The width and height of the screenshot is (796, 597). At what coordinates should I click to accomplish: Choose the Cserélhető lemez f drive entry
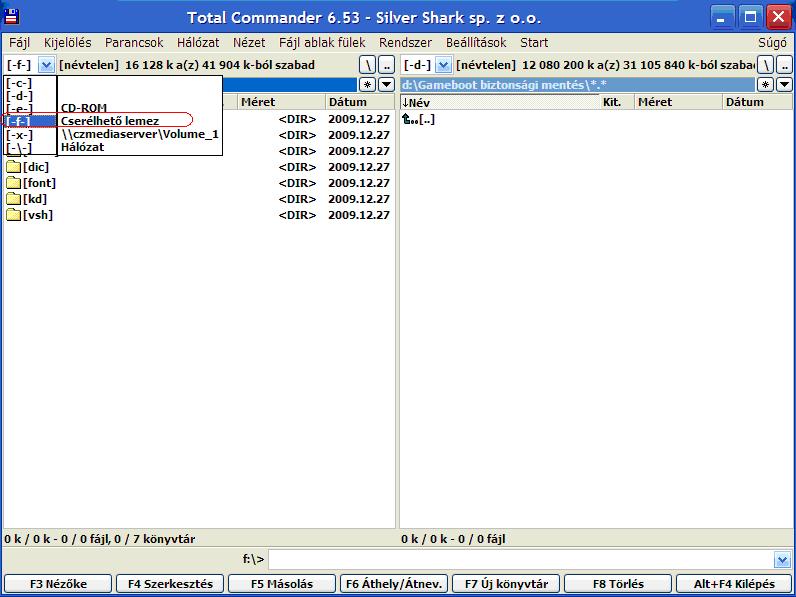110,121
